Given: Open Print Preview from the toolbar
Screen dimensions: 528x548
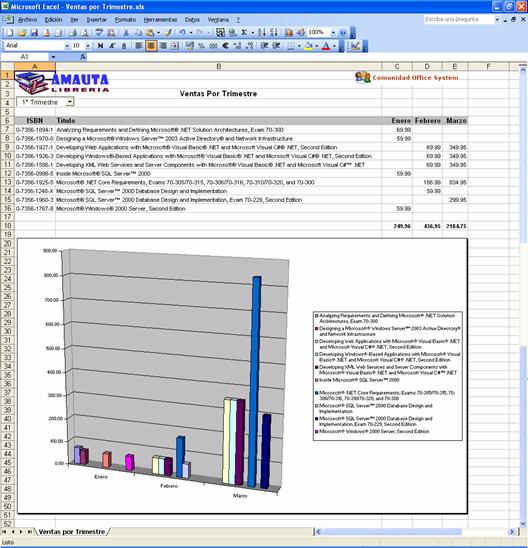Looking at the screenshot, I should point(85,33).
